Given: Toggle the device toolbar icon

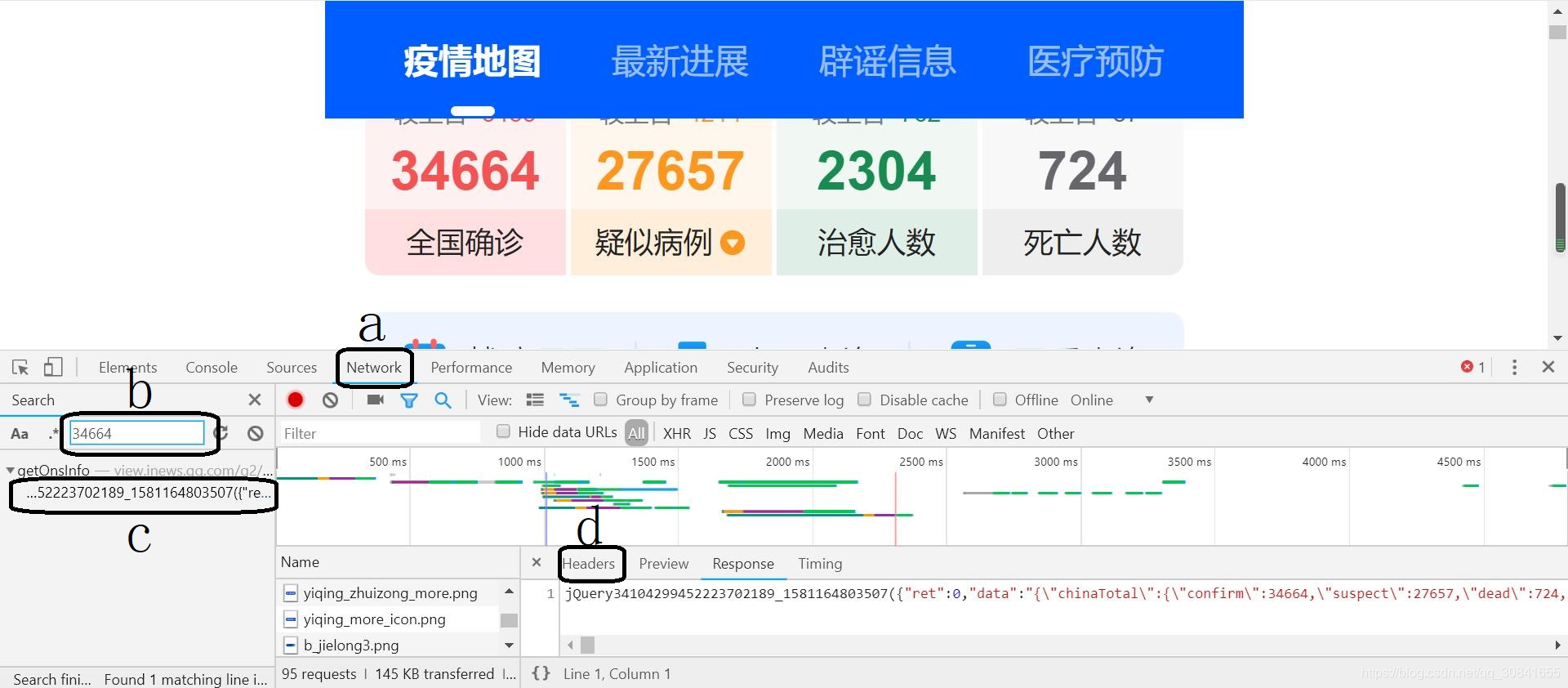Looking at the screenshot, I should point(53,367).
